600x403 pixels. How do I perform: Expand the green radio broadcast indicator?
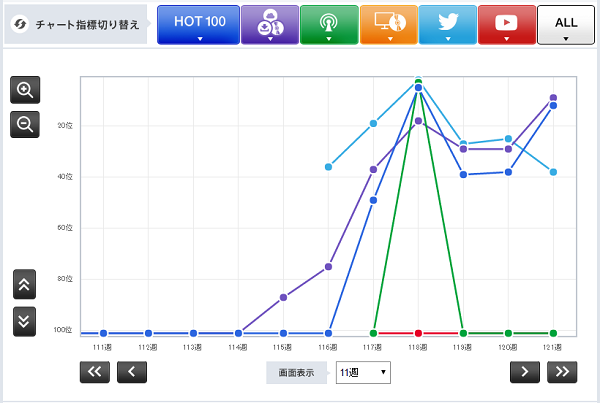(x=329, y=24)
